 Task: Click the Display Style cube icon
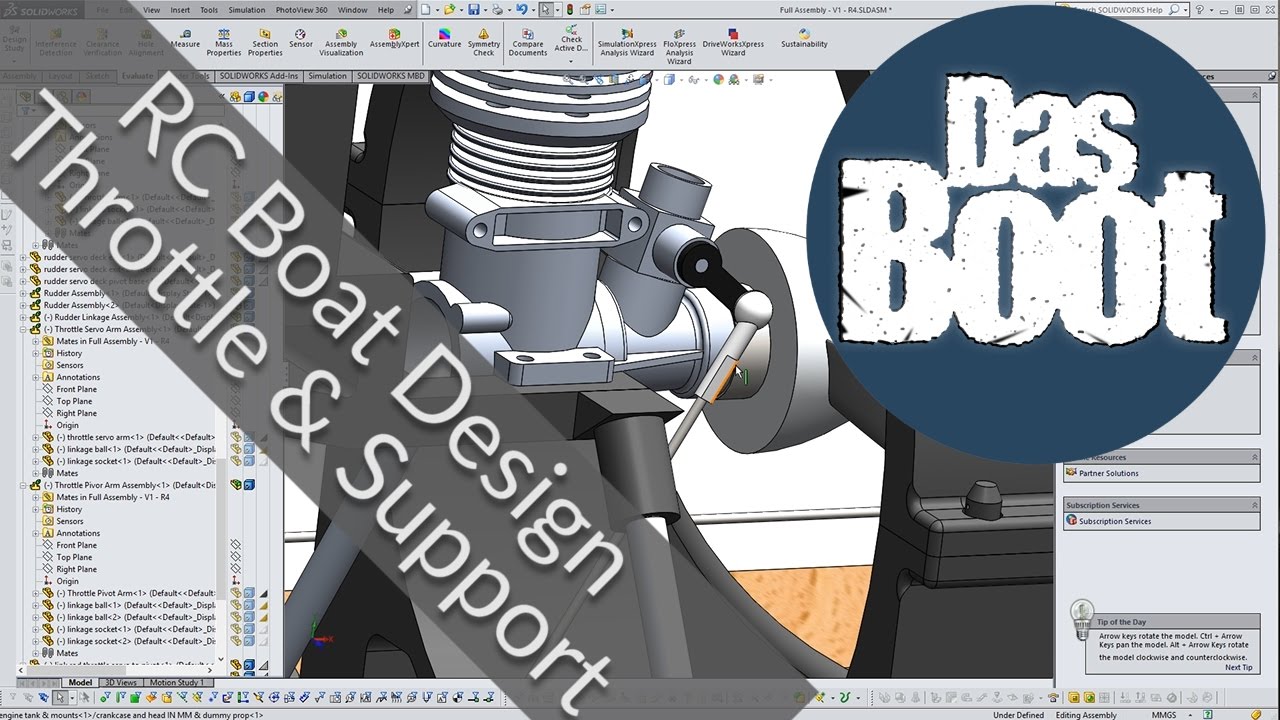pyautogui.click(x=667, y=80)
